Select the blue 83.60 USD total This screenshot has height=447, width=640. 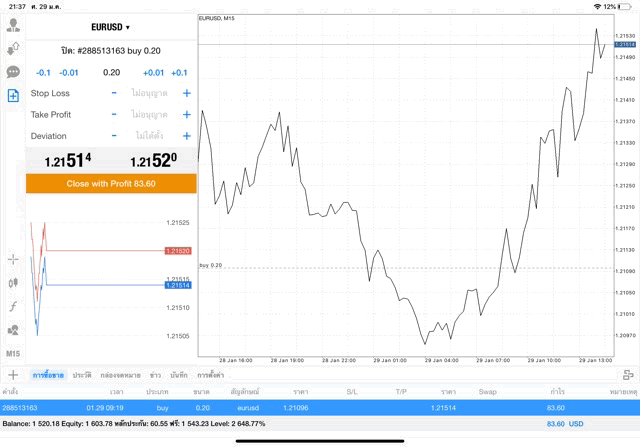(x=565, y=424)
